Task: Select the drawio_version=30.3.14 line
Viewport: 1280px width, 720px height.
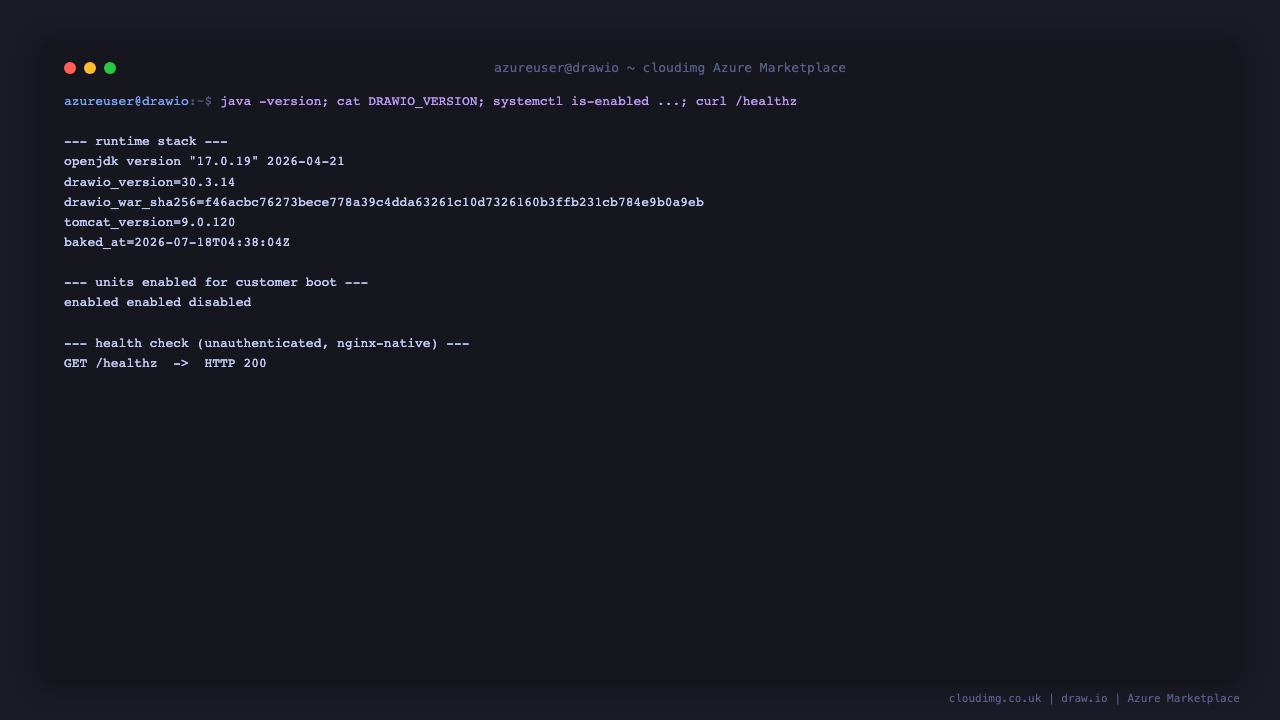Action: click(150, 182)
